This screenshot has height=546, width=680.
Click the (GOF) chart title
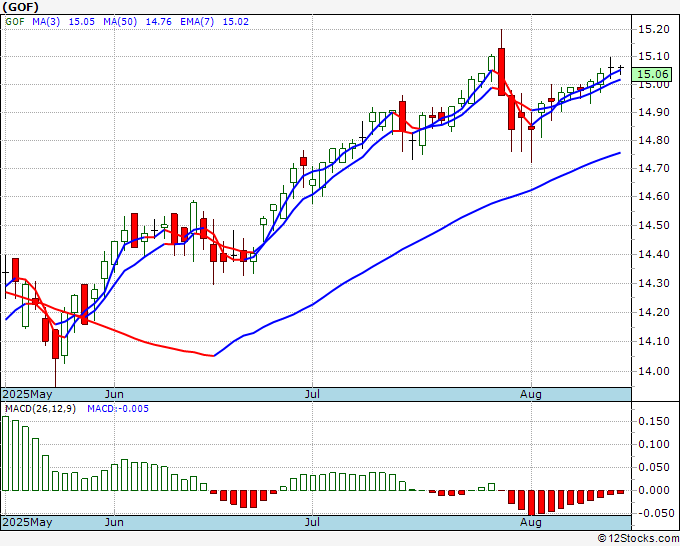[x=20, y=7]
